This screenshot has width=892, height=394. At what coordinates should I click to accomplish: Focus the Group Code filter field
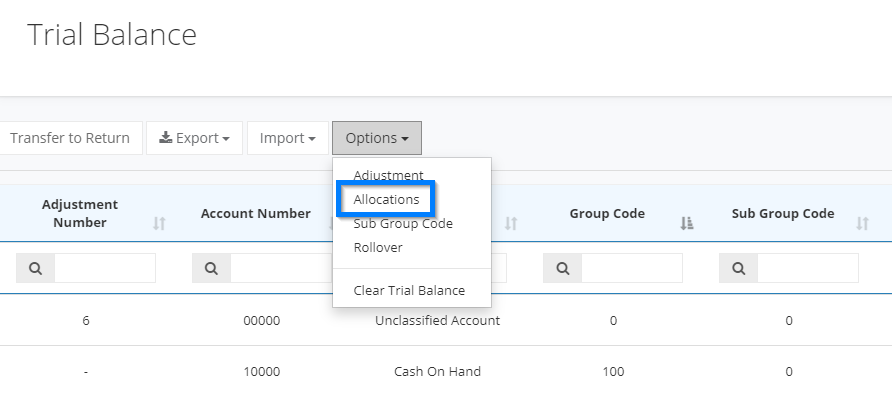[x=632, y=268]
